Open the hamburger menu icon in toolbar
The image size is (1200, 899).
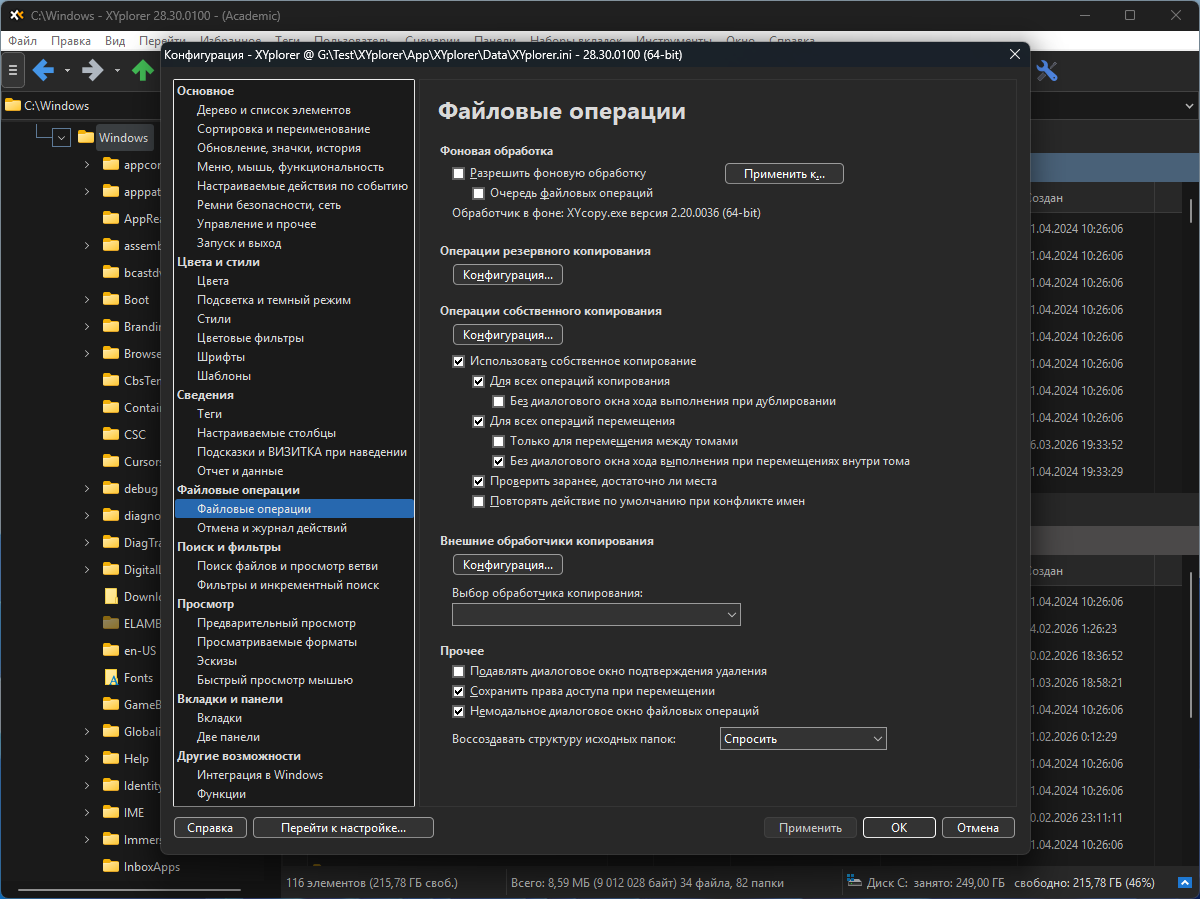pos(12,70)
